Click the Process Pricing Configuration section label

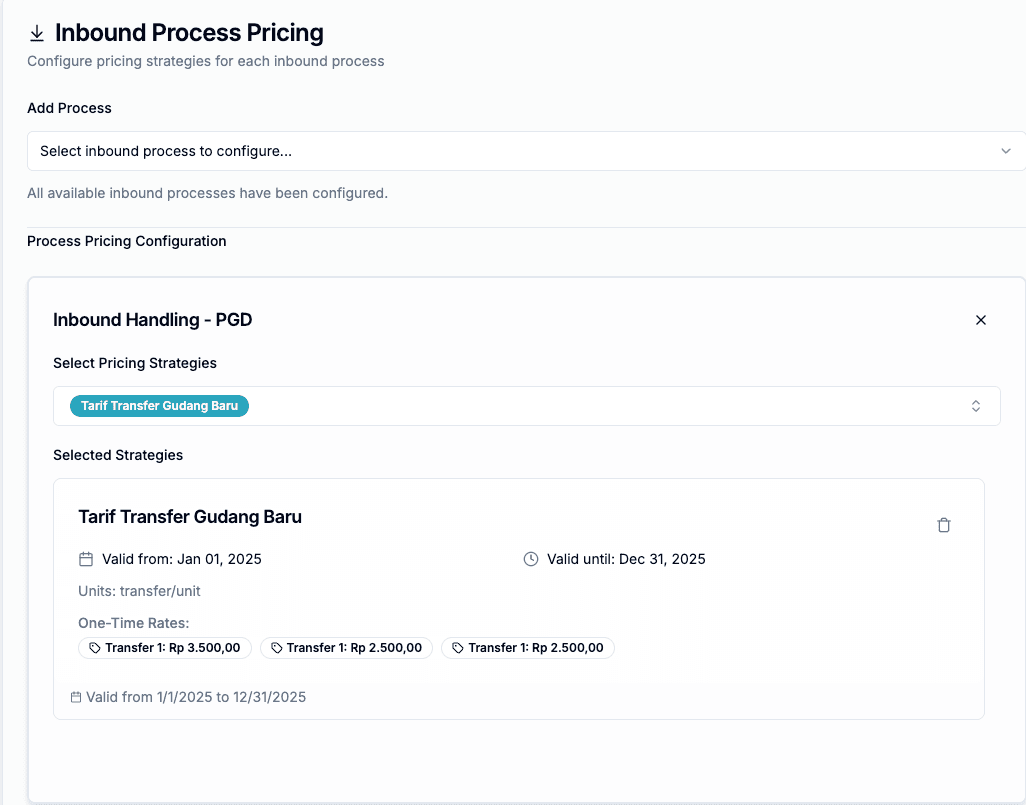[126, 241]
